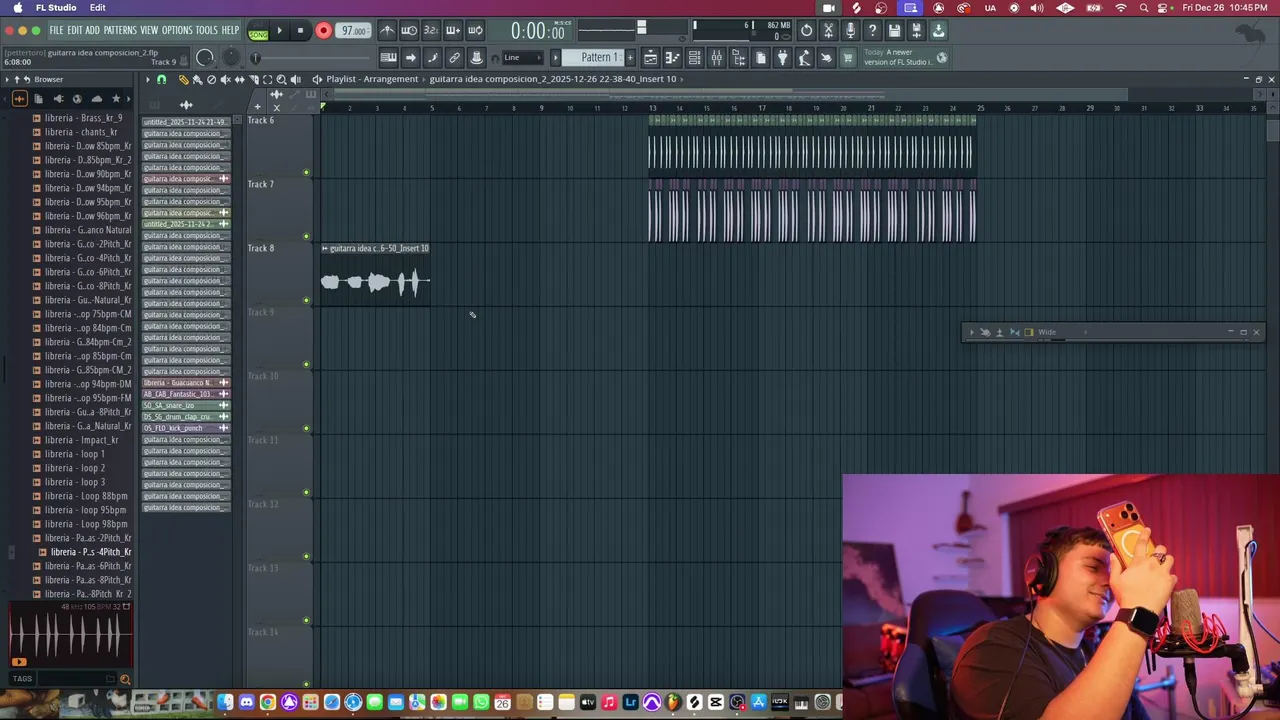Click the Stop button

tap(300, 31)
